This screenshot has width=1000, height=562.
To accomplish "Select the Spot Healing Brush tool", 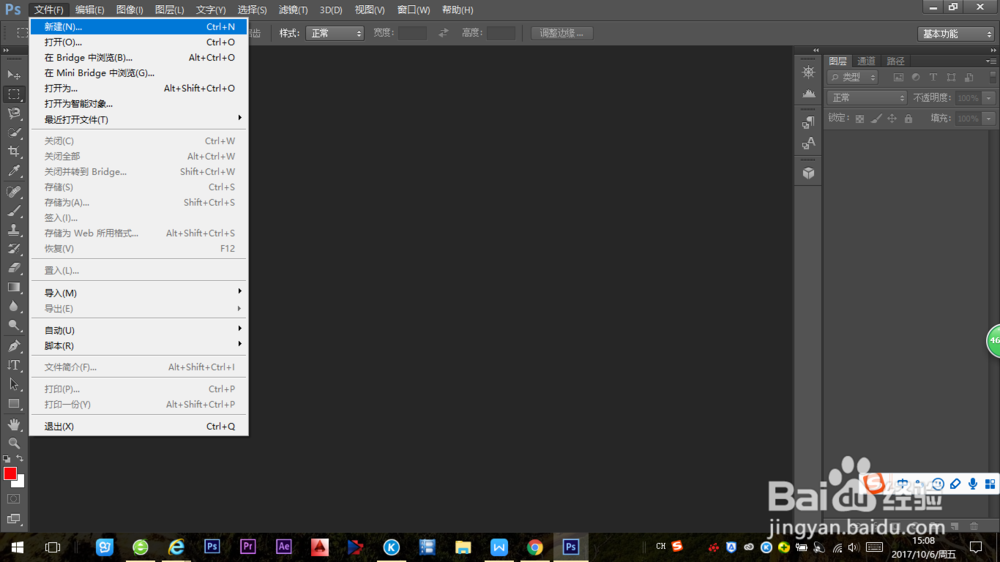I will click(13, 191).
